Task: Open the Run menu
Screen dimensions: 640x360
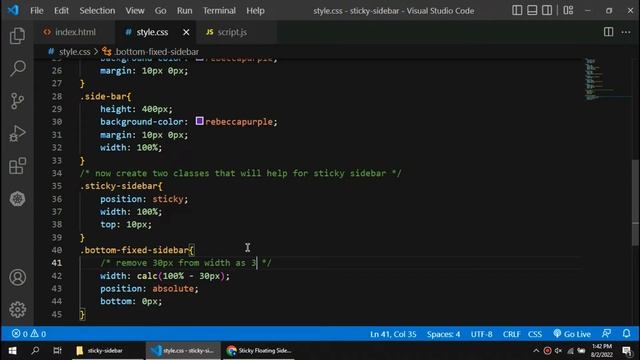Action: point(184,11)
